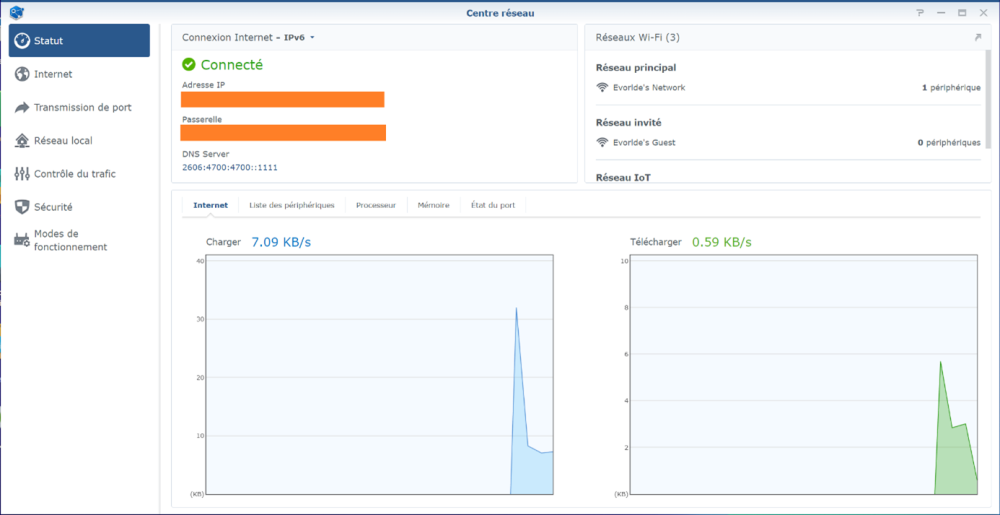Click the Evoride's Network entry

tap(649, 87)
